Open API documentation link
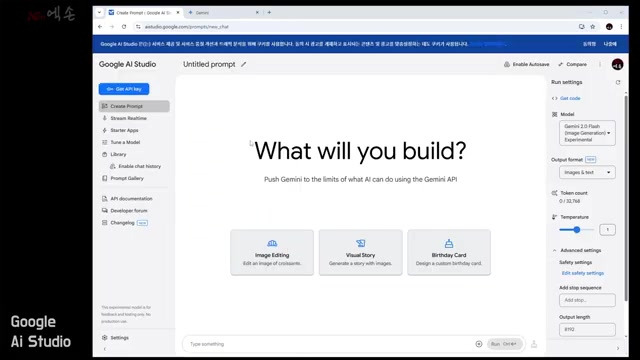Image resolution: width=640 pixels, height=360 pixels. [131, 199]
